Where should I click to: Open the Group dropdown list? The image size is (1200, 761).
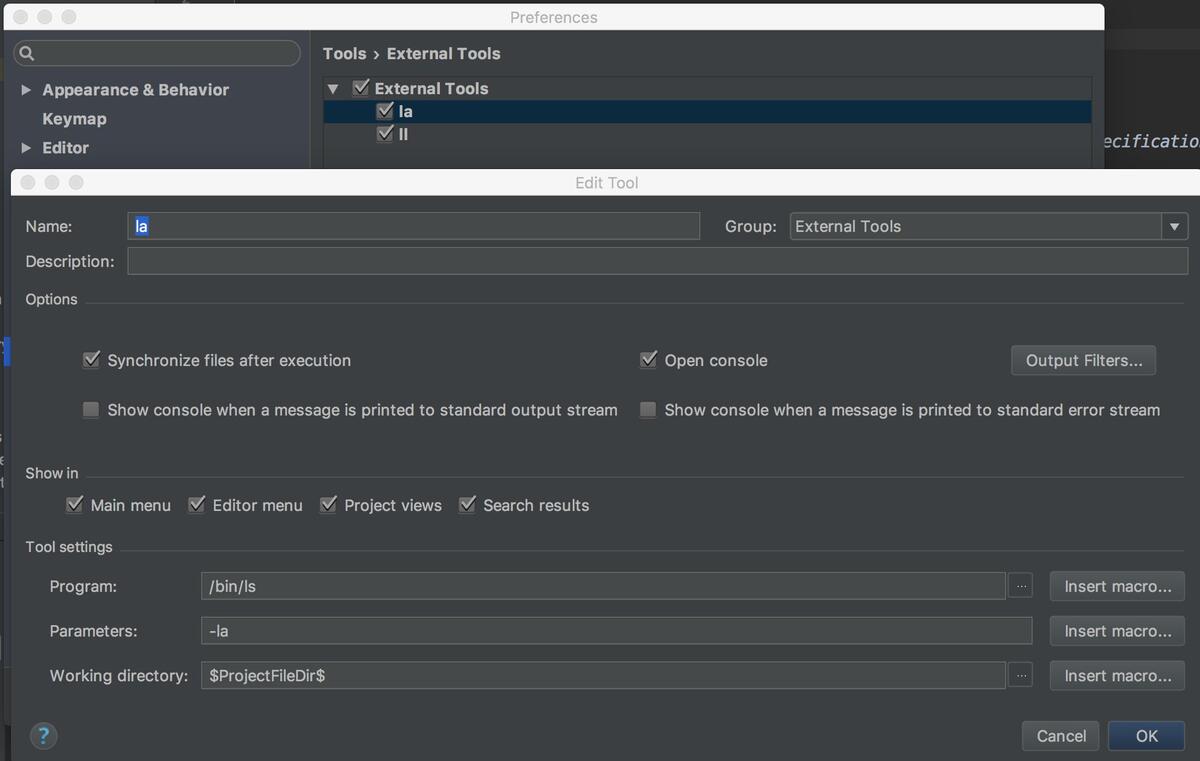[x=1174, y=227]
